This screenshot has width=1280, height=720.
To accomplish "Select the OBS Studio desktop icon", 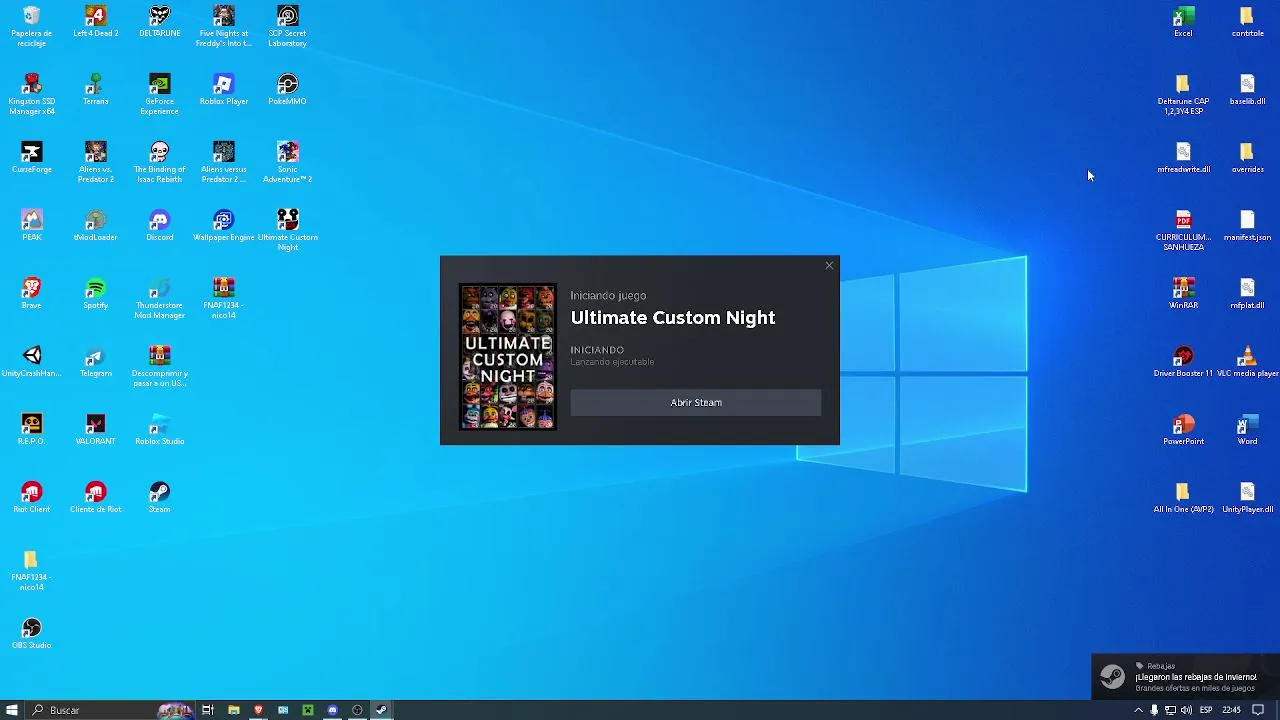I will point(32,634).
